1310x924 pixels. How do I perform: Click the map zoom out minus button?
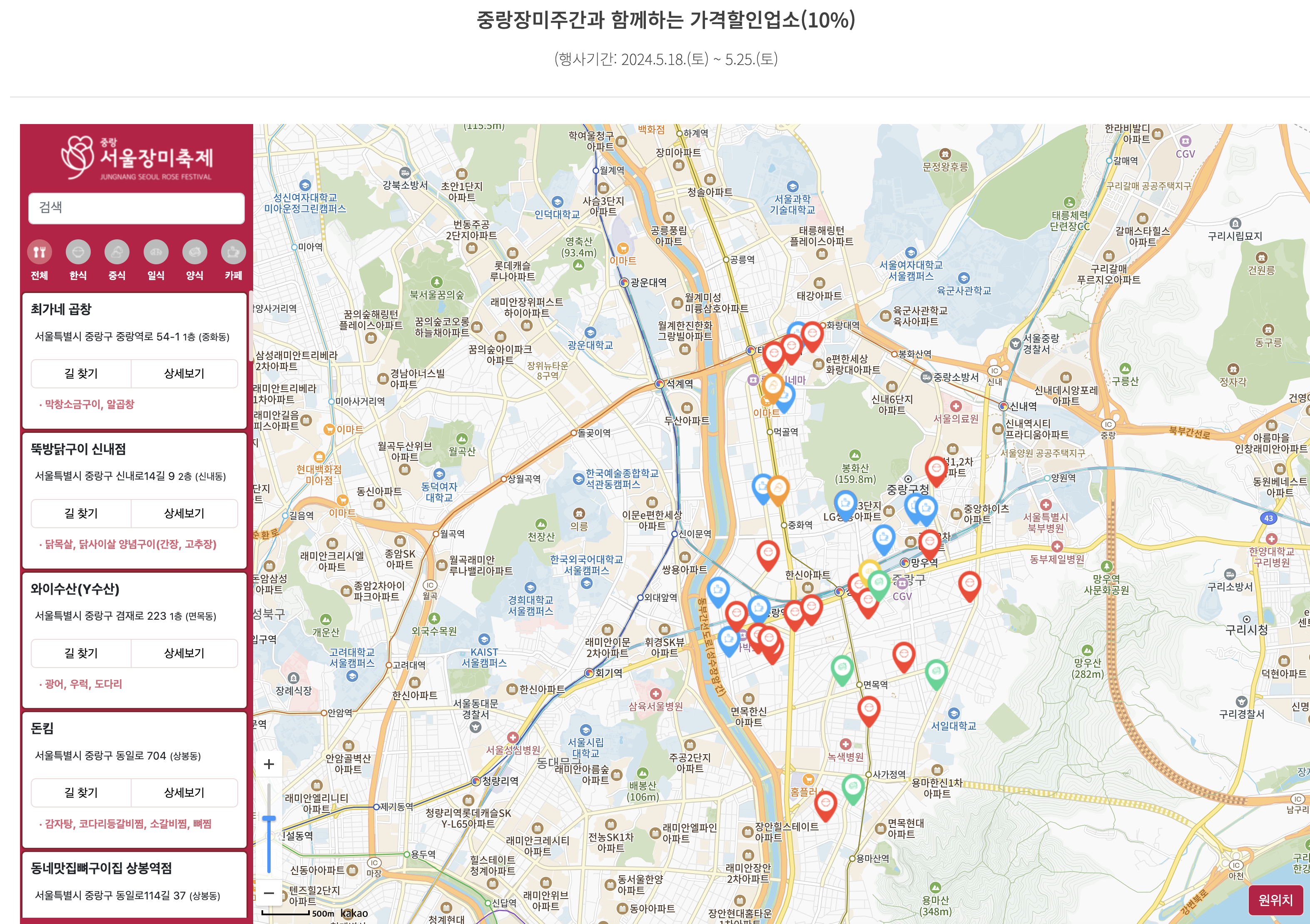pyautogui.click(x=269, y=893)
